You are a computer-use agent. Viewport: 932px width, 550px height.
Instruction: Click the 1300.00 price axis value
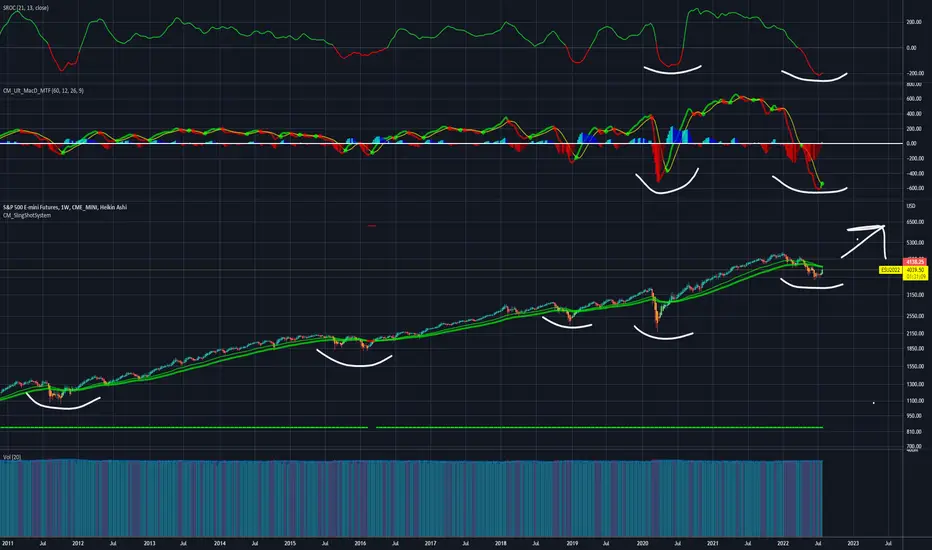point(915,384)
